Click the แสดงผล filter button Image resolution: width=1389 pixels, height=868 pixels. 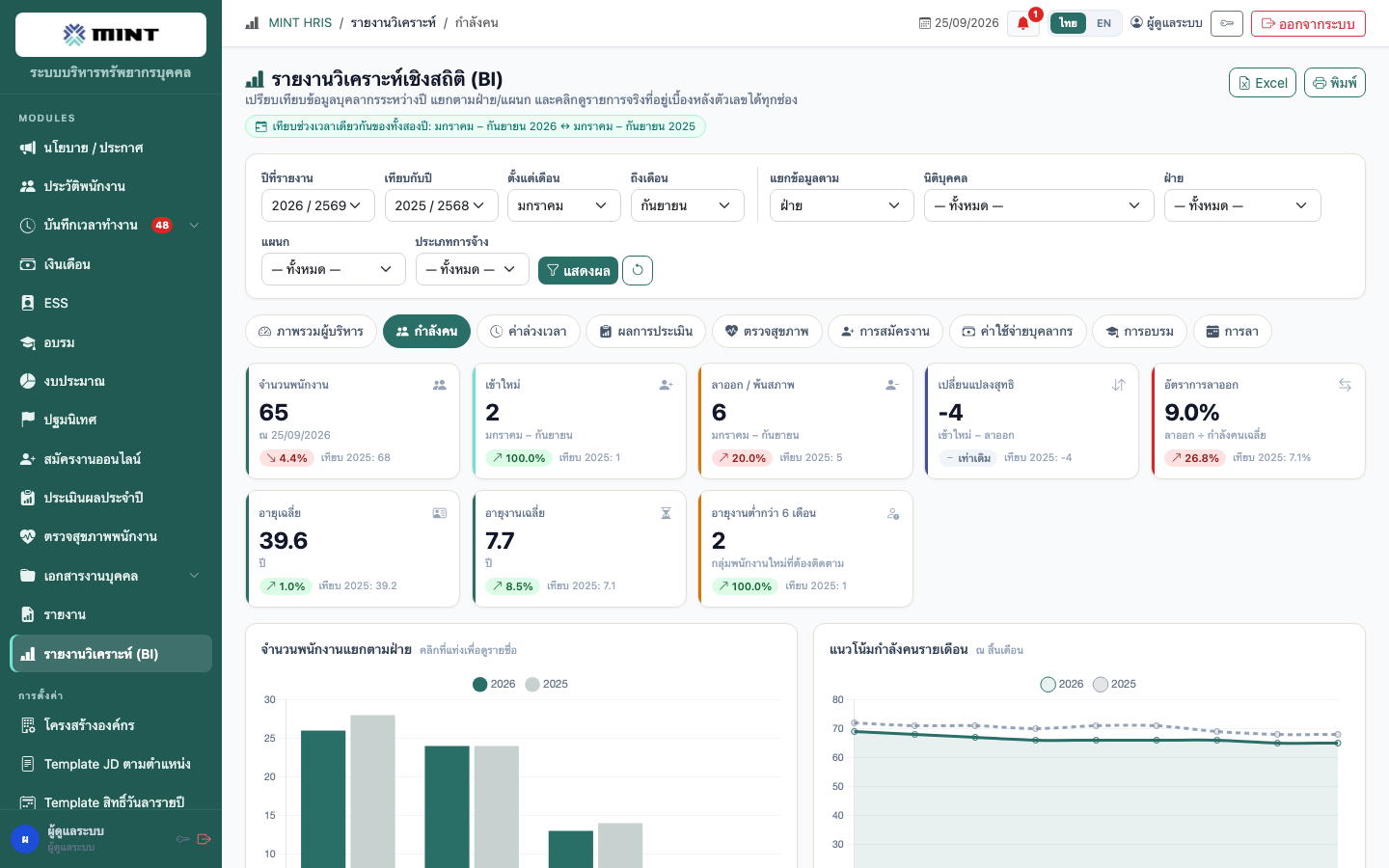578,270
